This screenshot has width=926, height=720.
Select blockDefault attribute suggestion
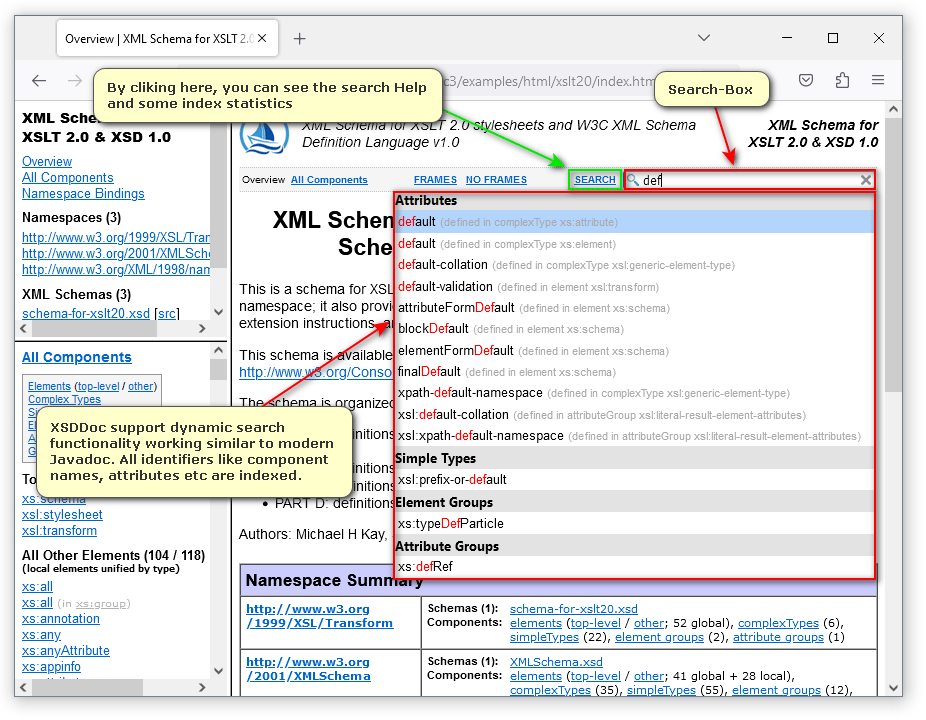tap(433, 329)
